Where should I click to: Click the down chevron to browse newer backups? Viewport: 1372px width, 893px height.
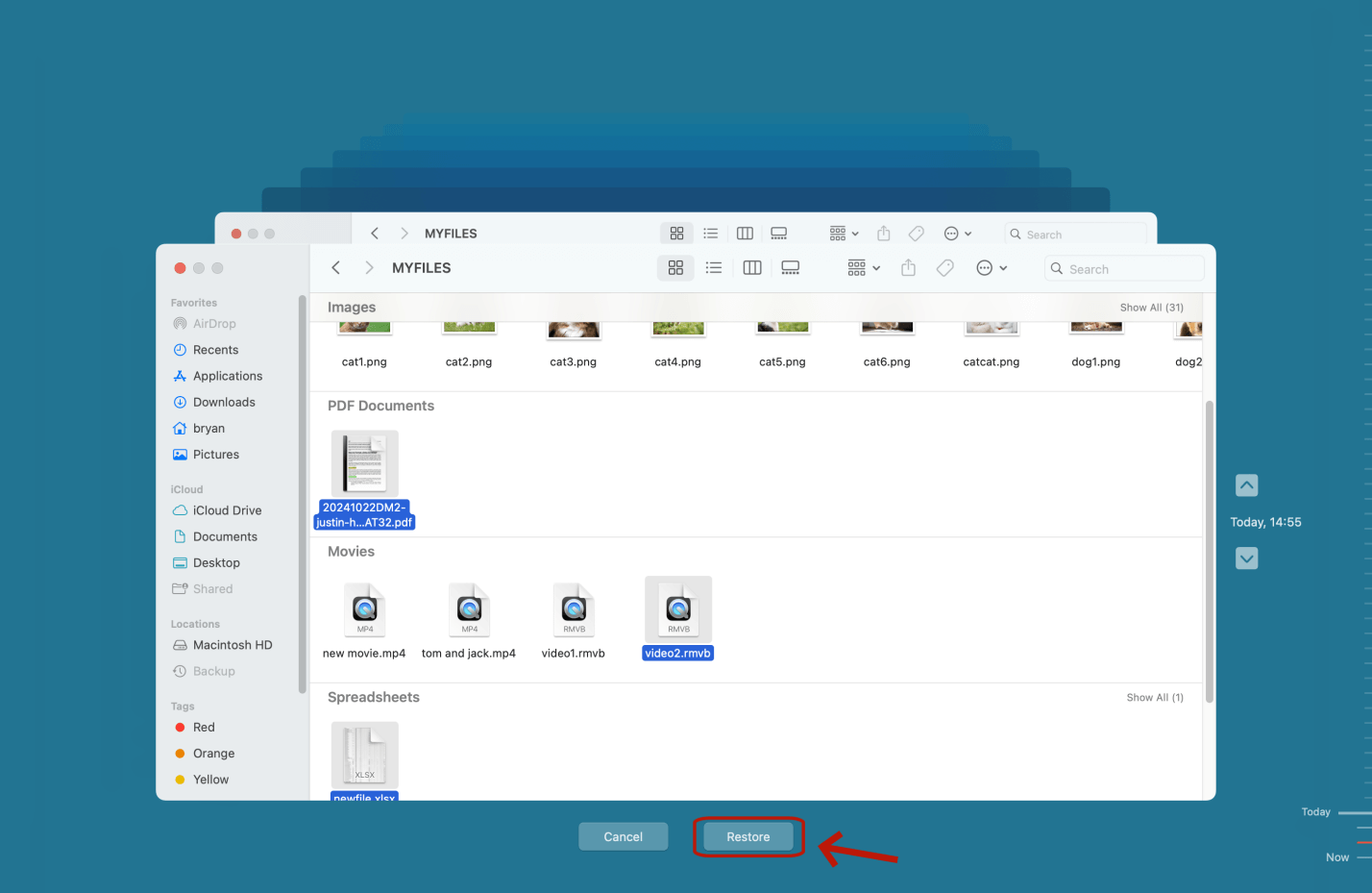[x=1246, y=558]
